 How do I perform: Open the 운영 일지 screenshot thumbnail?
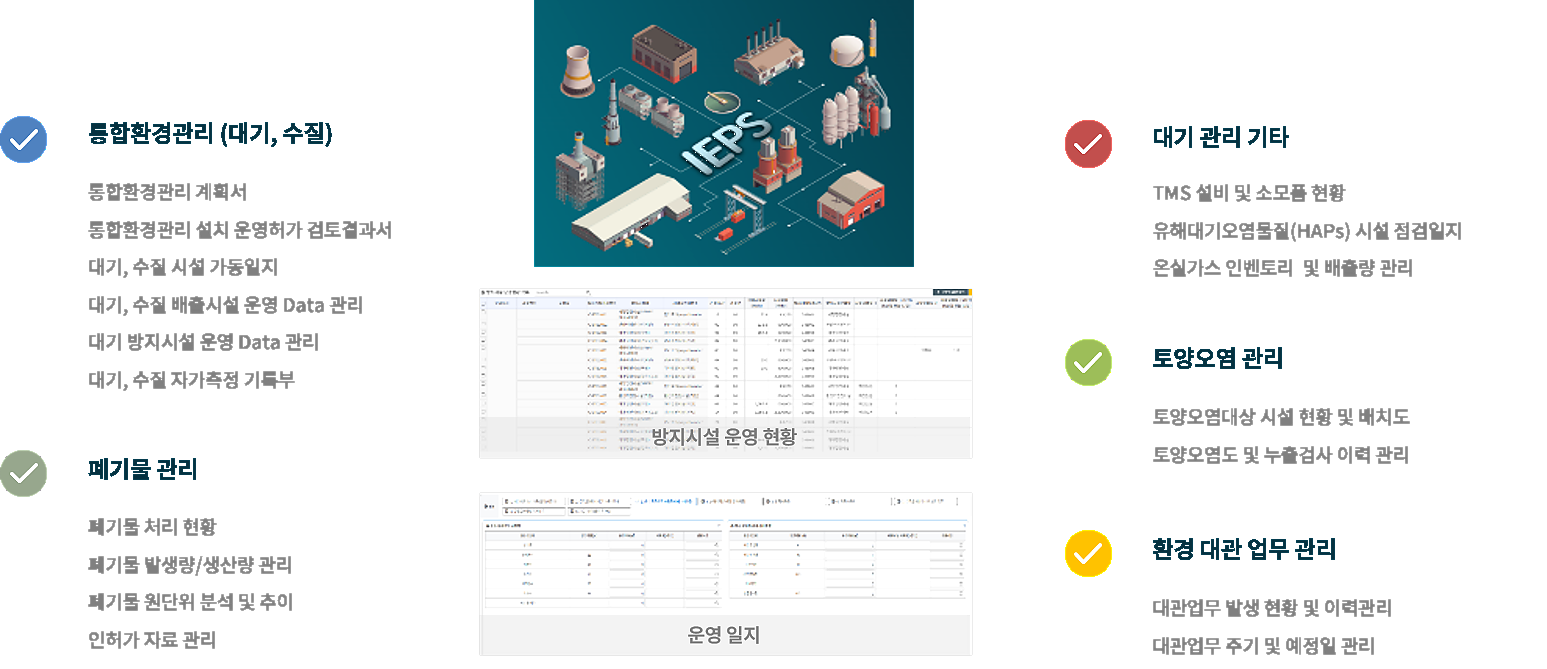[x=725, y=574]
